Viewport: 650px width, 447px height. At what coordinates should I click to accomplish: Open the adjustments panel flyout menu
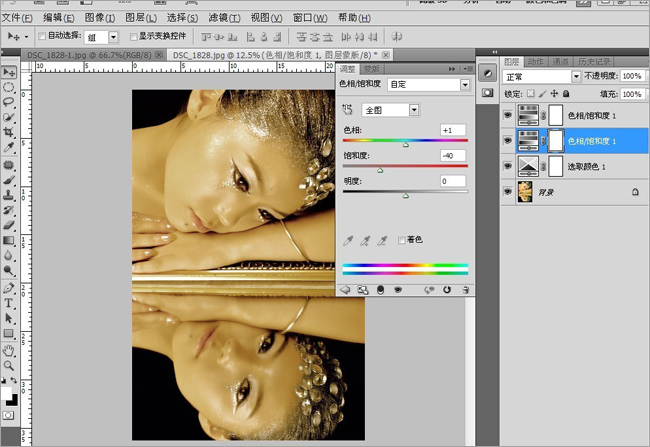coord(468,69)
